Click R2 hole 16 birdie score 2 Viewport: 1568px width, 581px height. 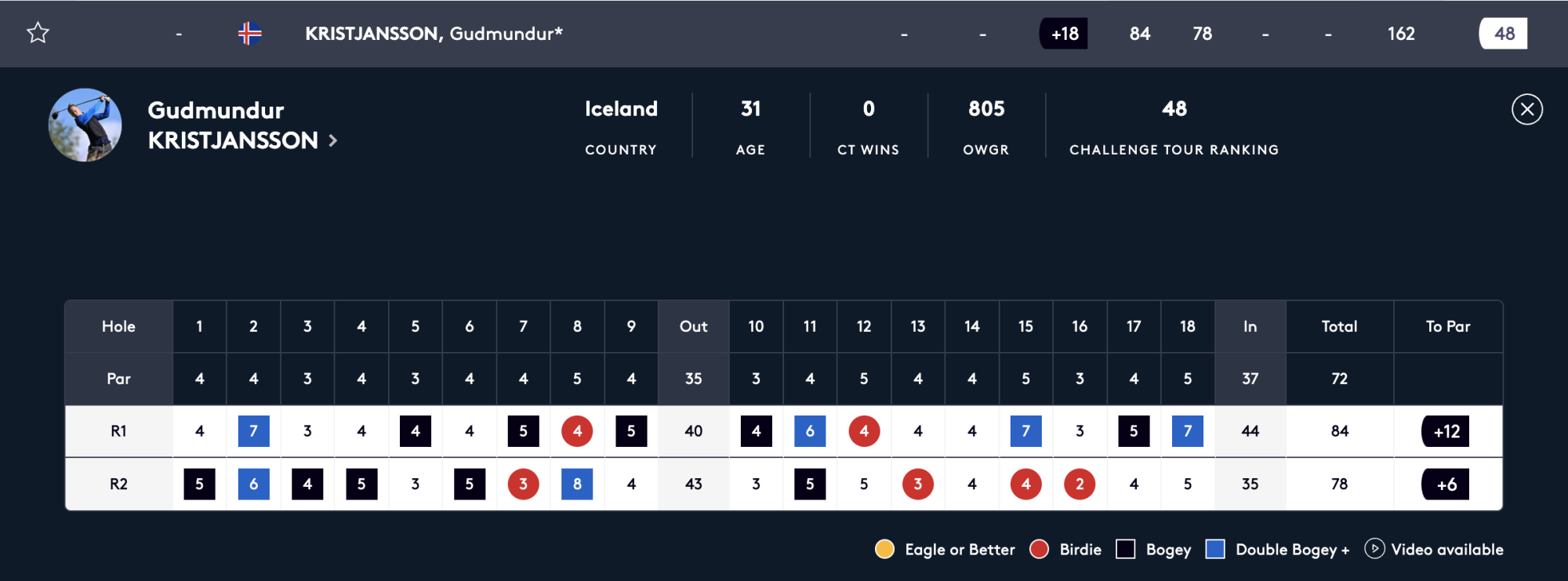tap(1080, 485)
